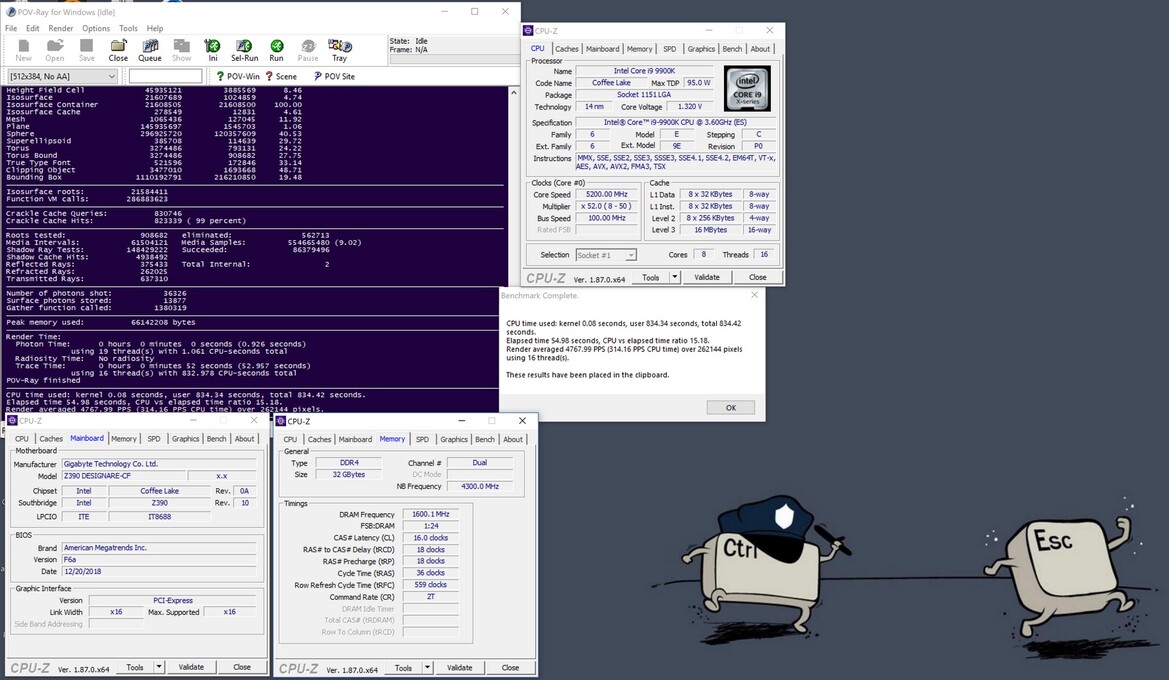Click the Multiplier x 52.0 value
Screen dimensions: 1169x680
[606, 207]
